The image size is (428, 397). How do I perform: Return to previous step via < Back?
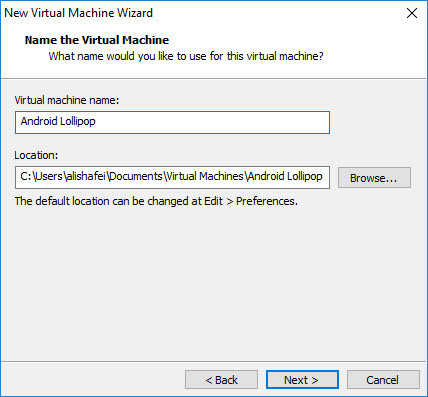click(221, 380)
